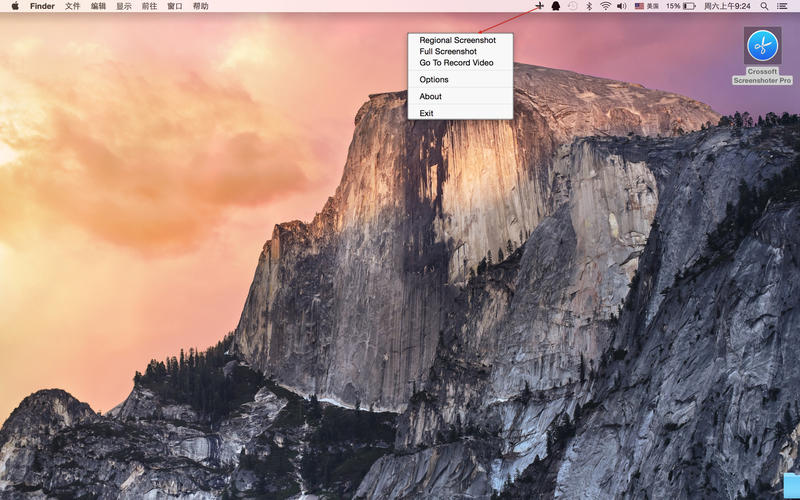
Task: Click the volume speaker icon
Action: 621,6
